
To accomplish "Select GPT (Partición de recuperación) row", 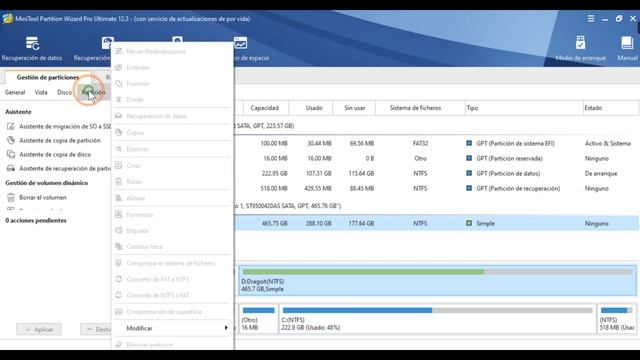I will tap(436, 189).
